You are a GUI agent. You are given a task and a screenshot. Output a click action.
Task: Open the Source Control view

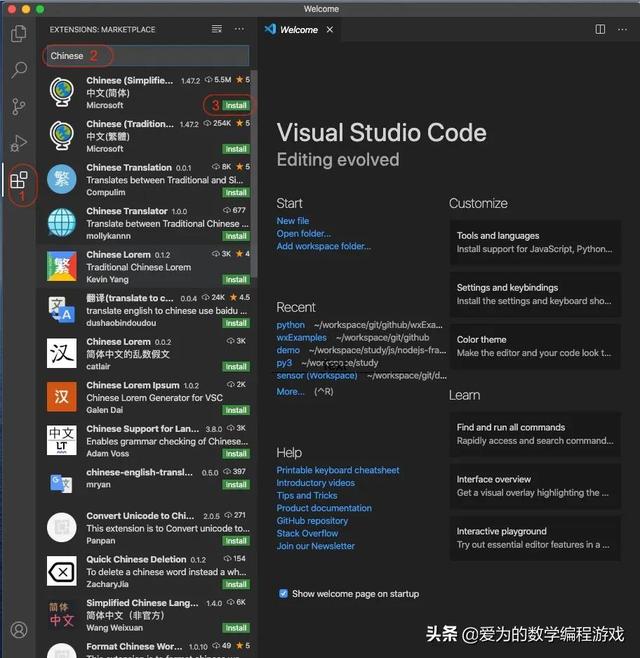(x=19, y=107)
